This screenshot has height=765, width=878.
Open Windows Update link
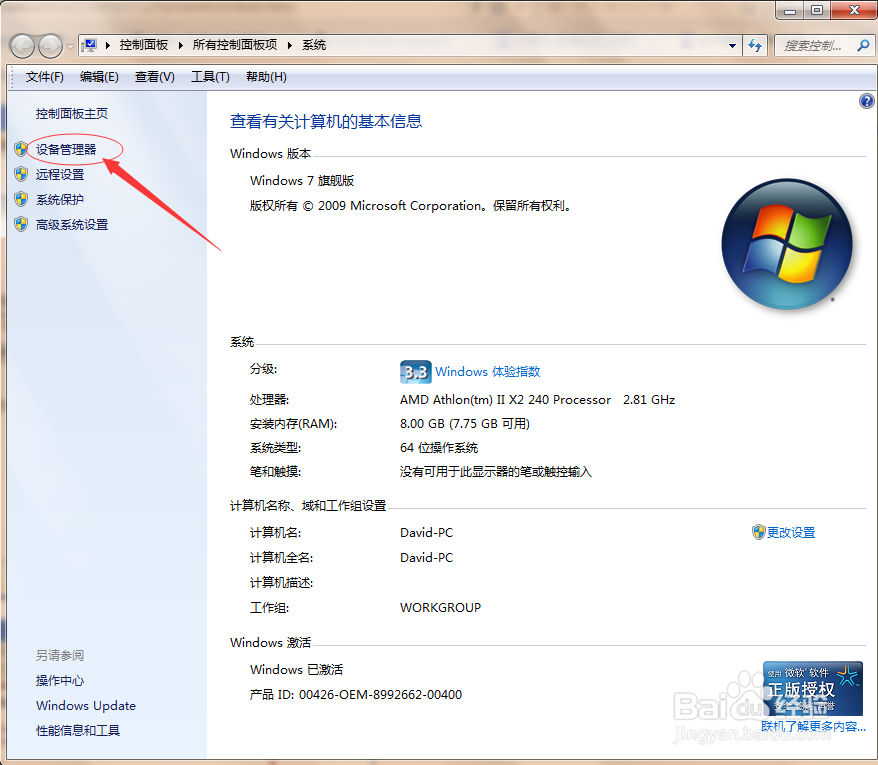(x=86, y=706)
